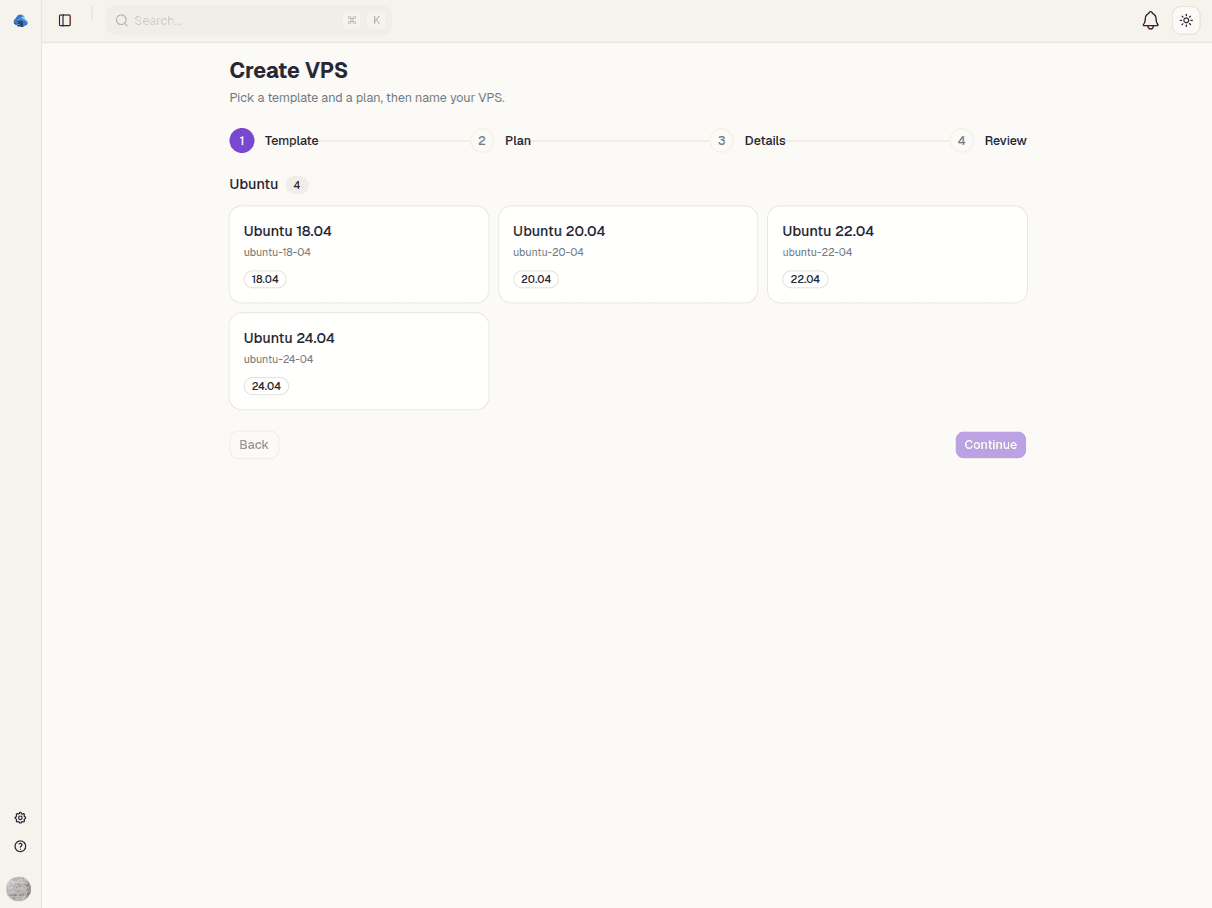
Task: Click the K shortcut key badge
Action: point(376,20)
